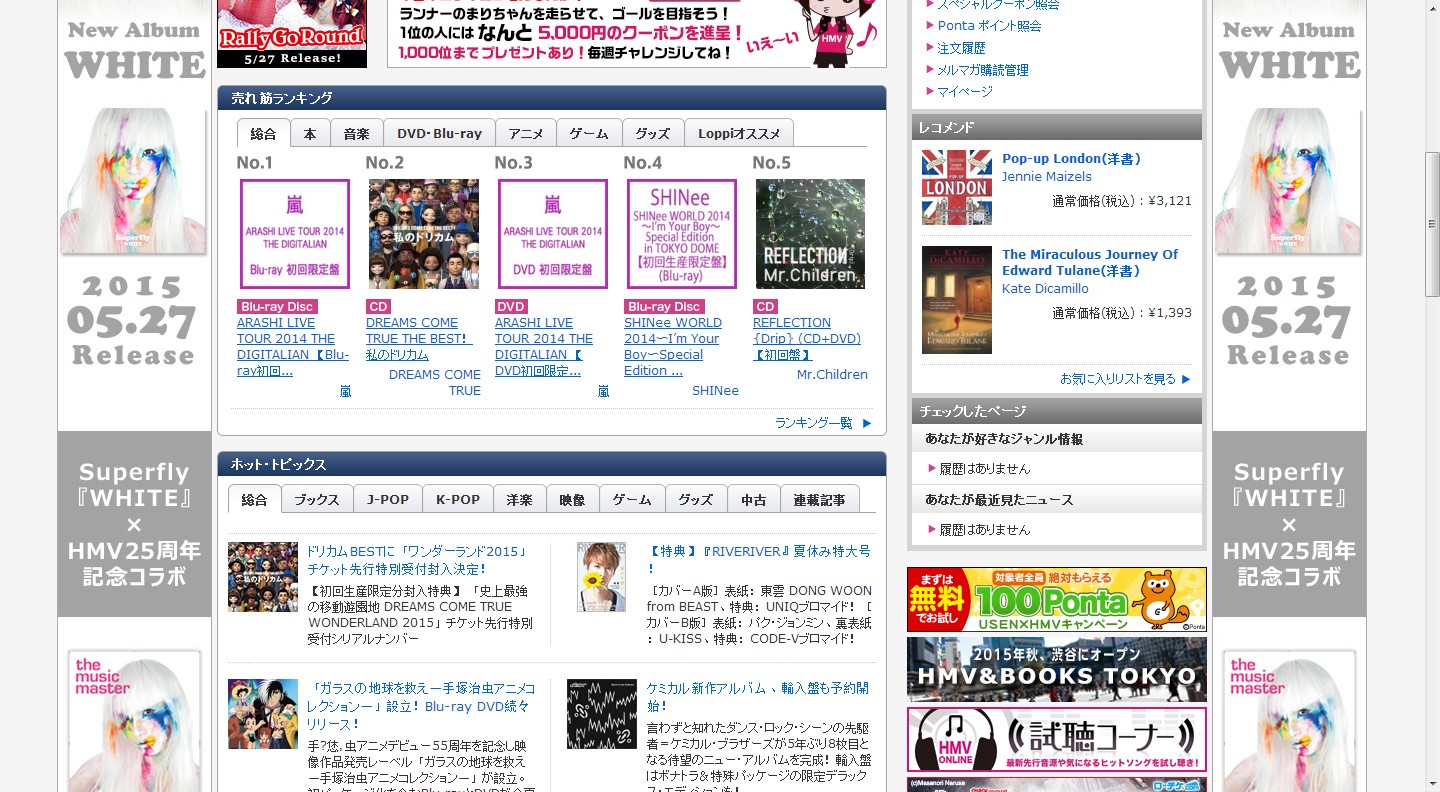Open the 洋楽 hot topics tab
1440x792 pixels.
(x=519, y=499)
